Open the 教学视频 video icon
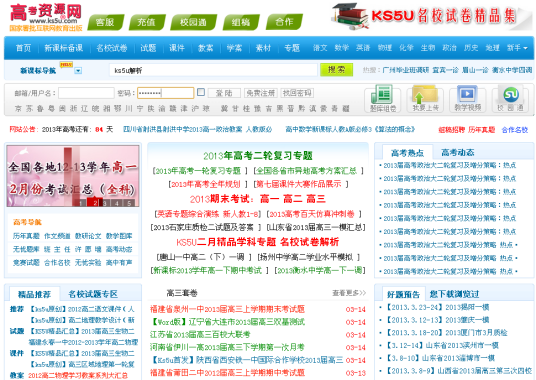Image resolution: width=536 pixels, height=380 pixels. [x=467, y=99]
